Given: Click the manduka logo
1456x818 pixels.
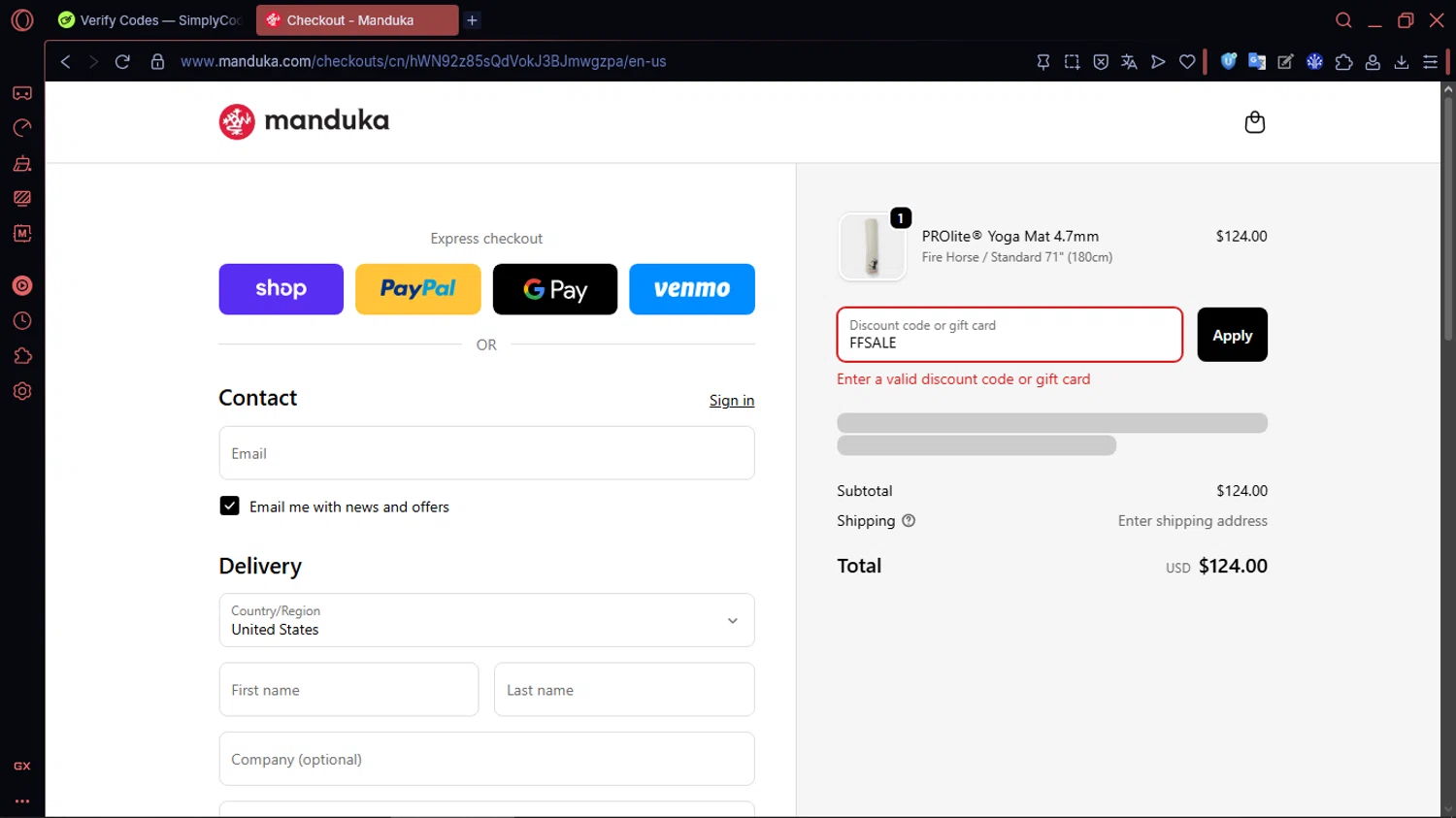Looking at the screenshot, I should 304,121.
